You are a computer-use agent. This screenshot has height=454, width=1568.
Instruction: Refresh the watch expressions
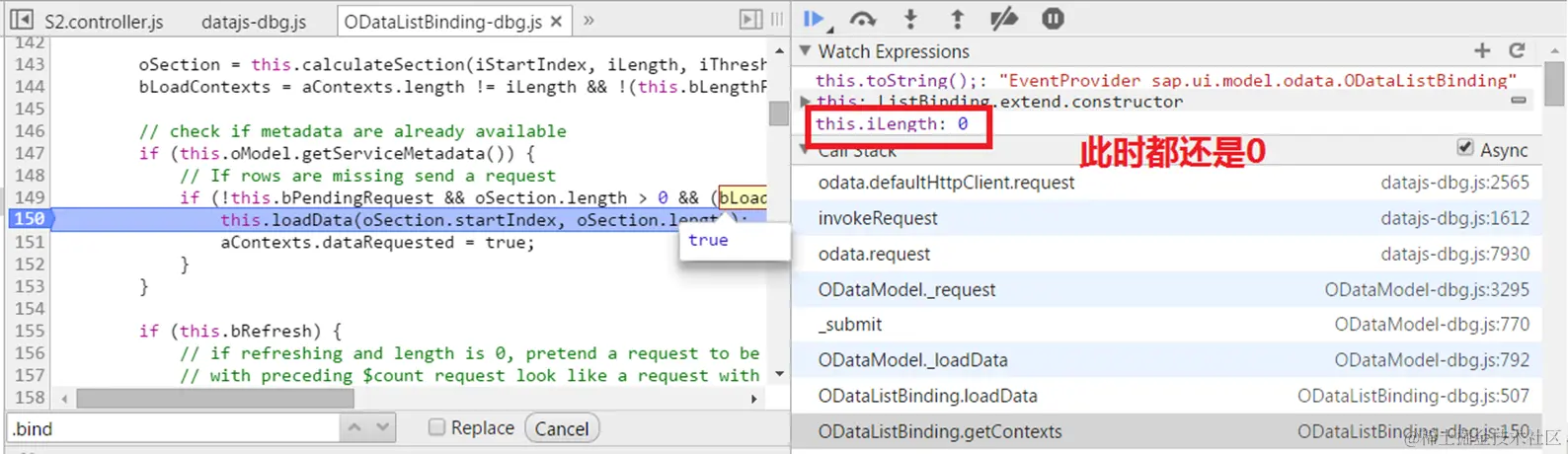coord(1518,50)
